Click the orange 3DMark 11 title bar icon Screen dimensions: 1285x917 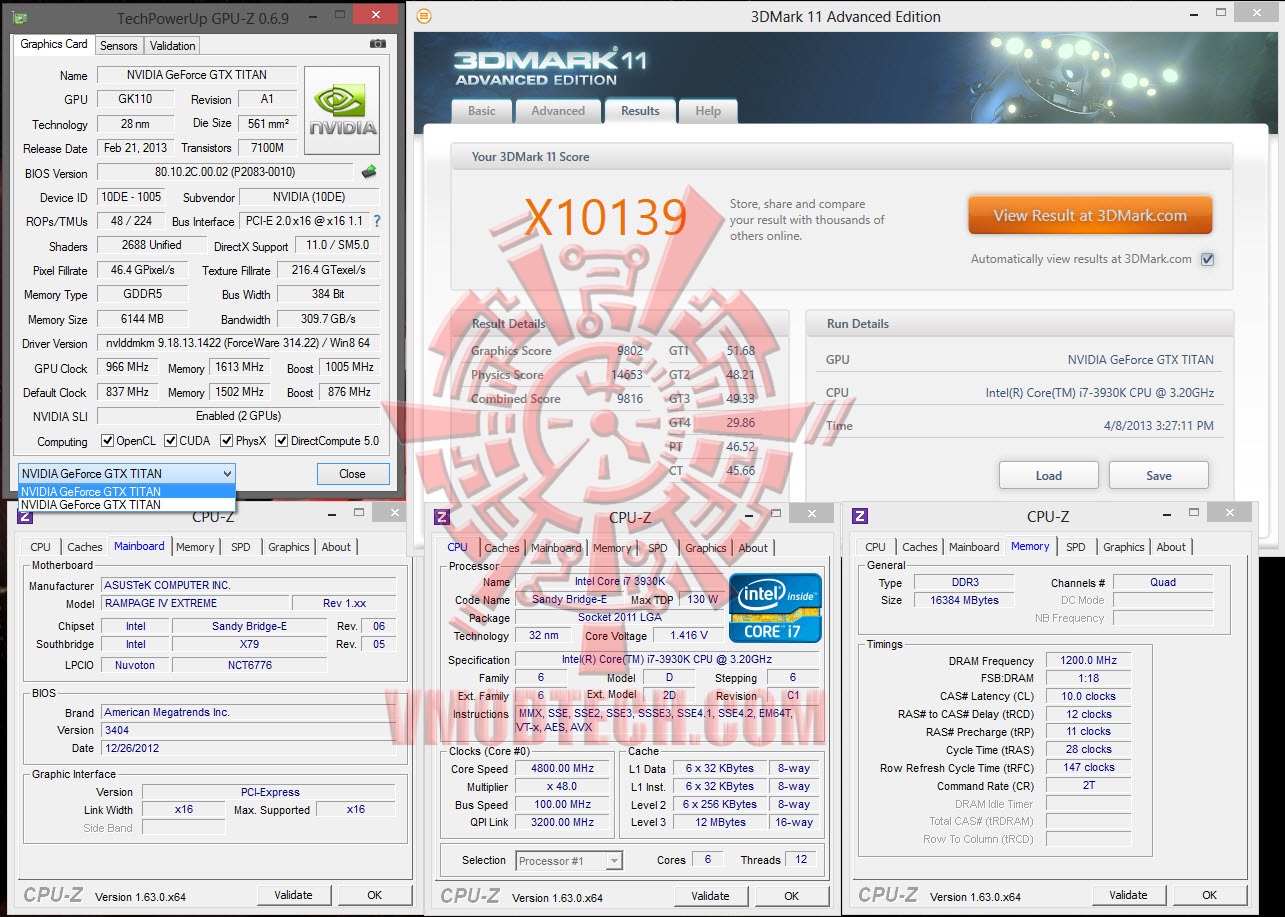pos(424,16)
